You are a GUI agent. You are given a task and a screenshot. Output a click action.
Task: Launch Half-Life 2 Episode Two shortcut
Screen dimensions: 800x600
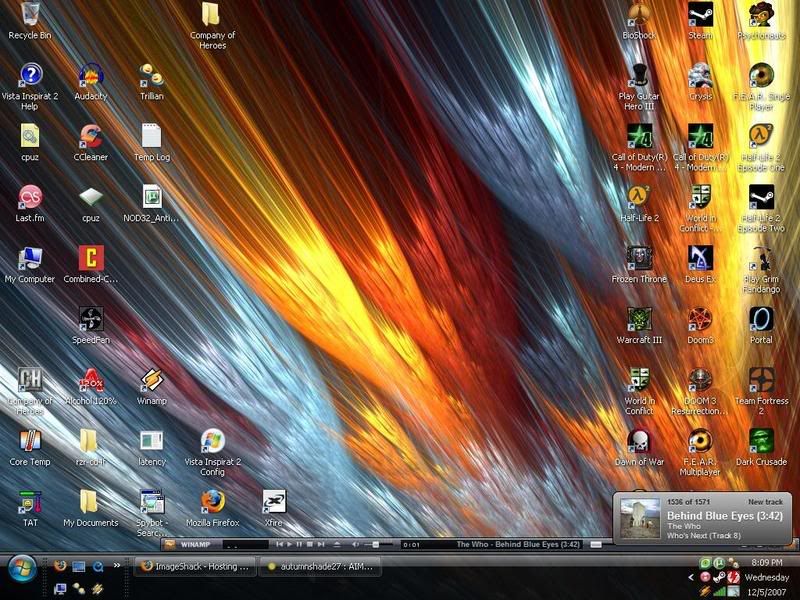point(761,209)
